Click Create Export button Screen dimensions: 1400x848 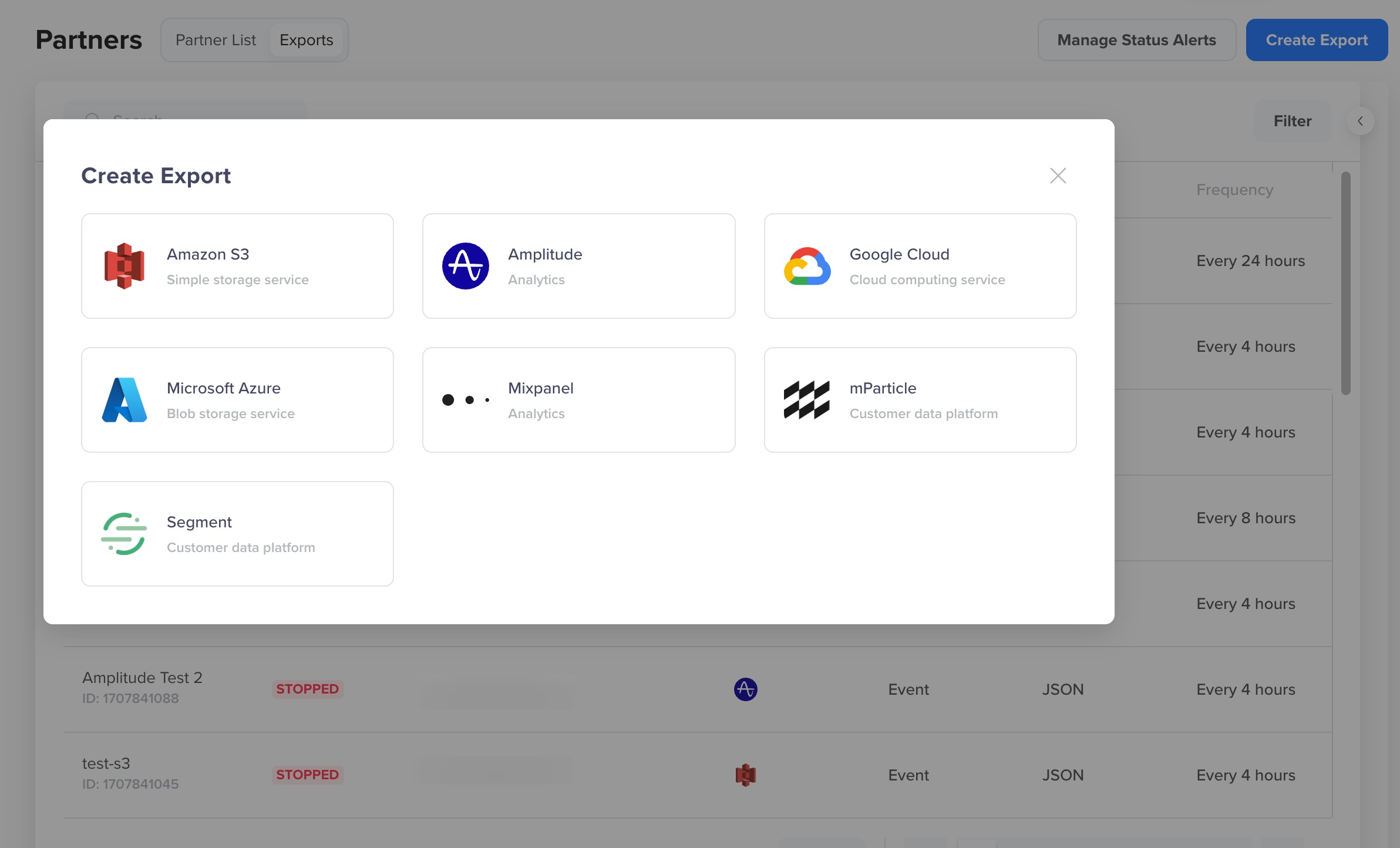pyautogui.click(x=1316, y=40)
